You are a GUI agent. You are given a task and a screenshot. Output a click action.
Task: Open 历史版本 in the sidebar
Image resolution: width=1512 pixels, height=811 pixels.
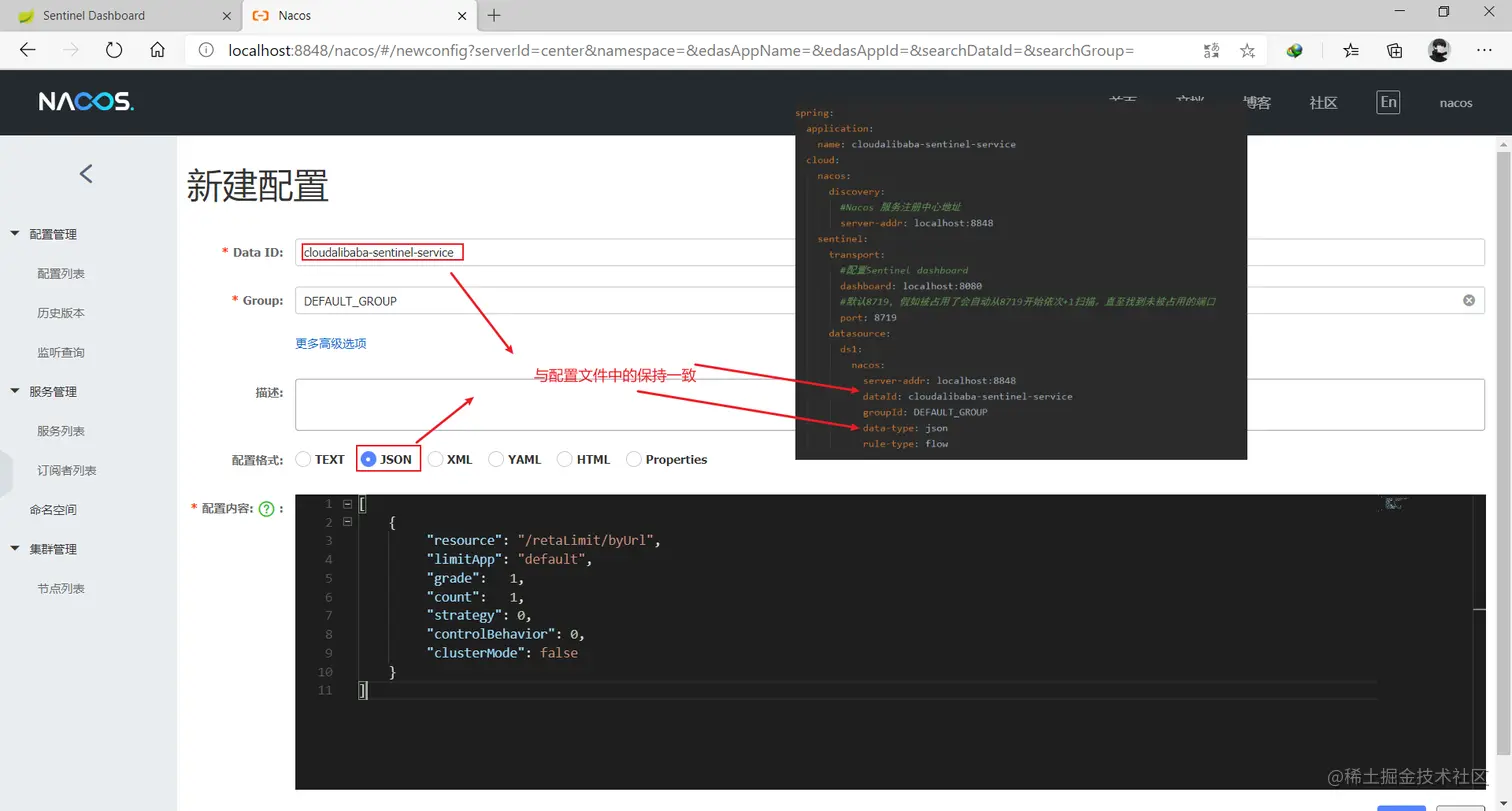pyautogui.click(x=61, y=313)
